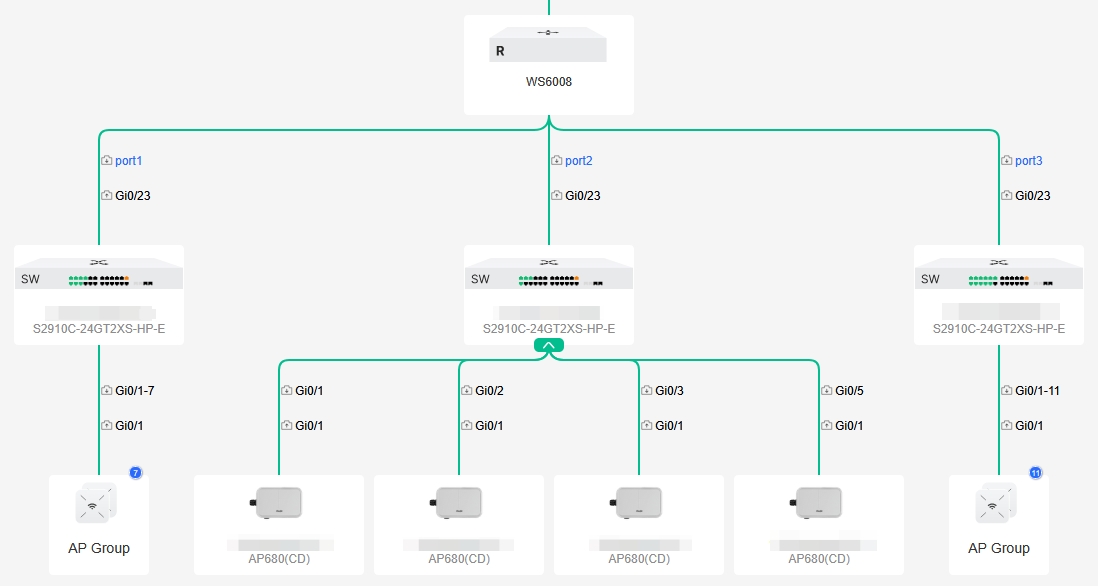
Task: Select the AP680(CD) icon under Gi0/3
Action: coord(637,503)
